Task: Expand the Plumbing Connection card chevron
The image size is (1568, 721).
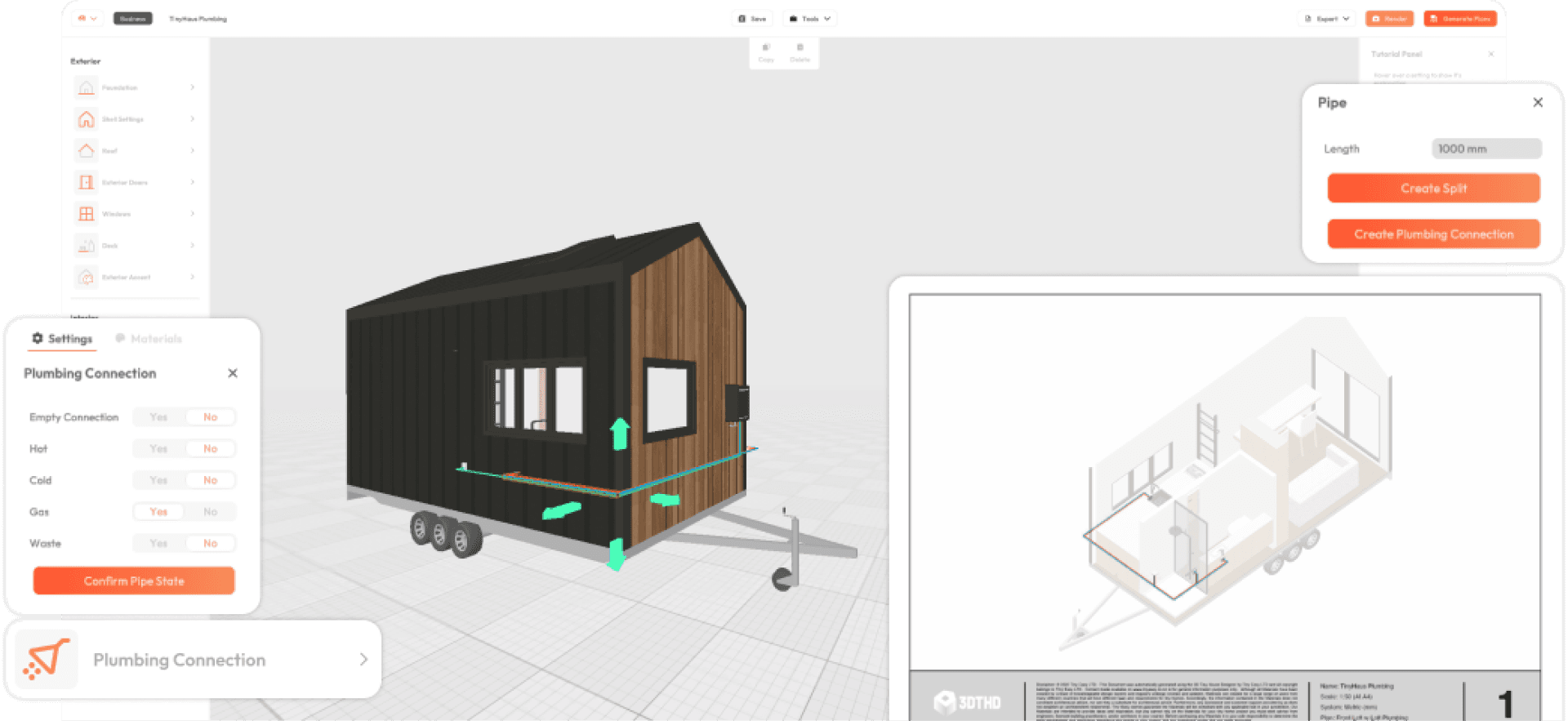Action: tap(363, 660)
